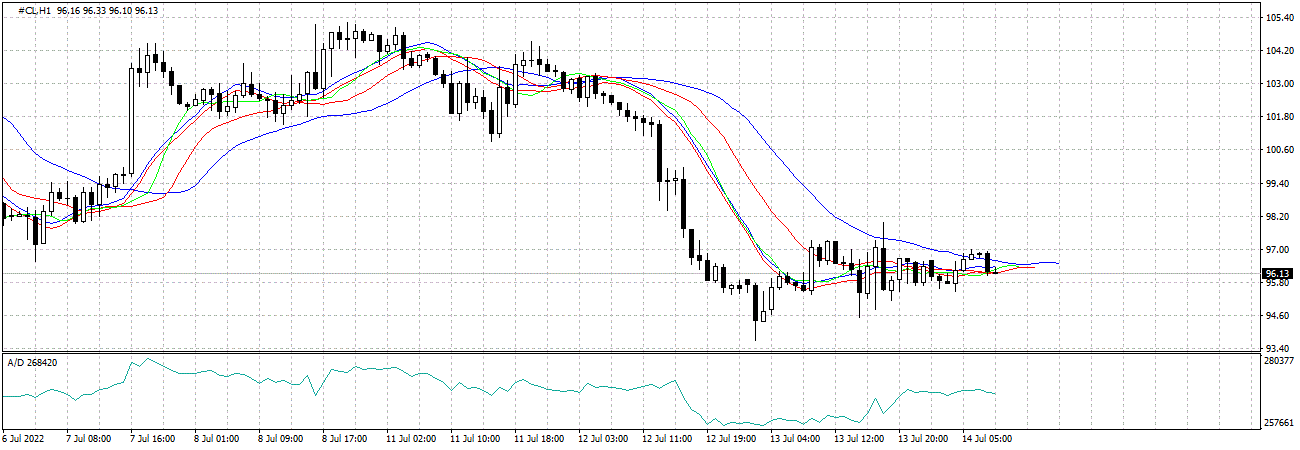Select the 7 Jul 08:00 time label

pos(88,438)
